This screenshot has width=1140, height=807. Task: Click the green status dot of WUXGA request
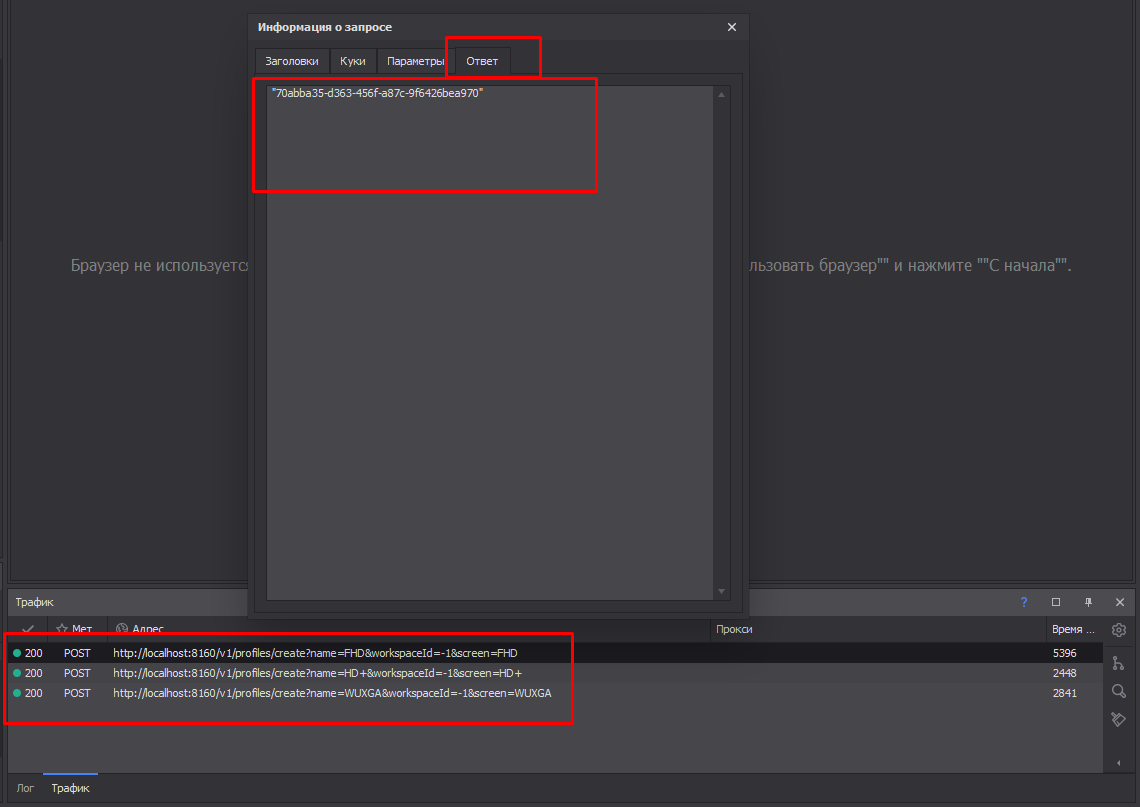click(17, 694)
